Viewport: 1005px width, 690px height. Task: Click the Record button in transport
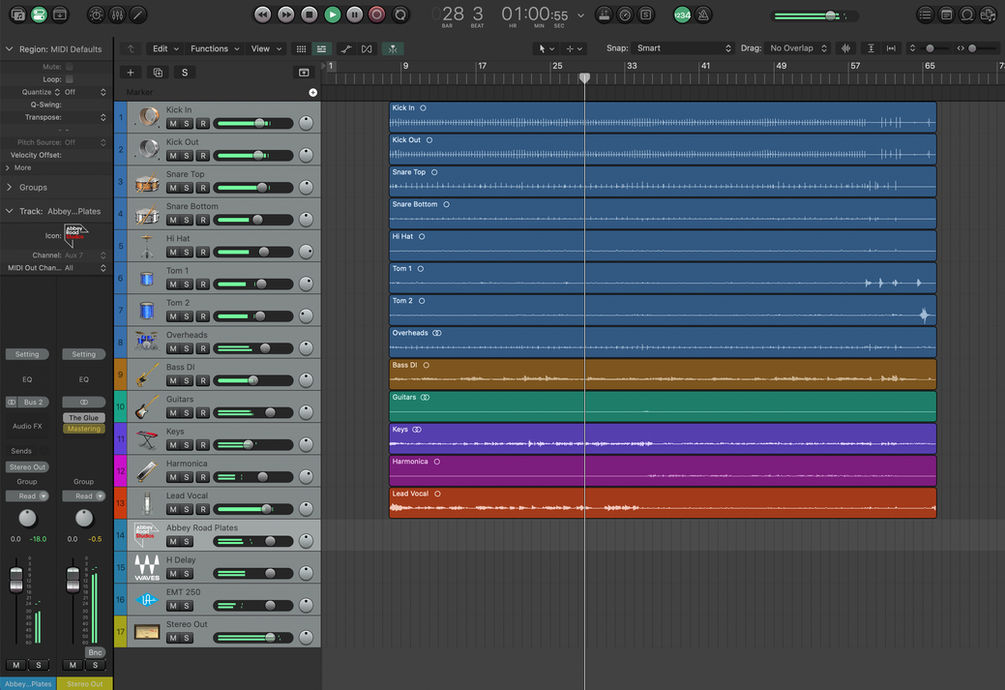[x=377, y=14]
